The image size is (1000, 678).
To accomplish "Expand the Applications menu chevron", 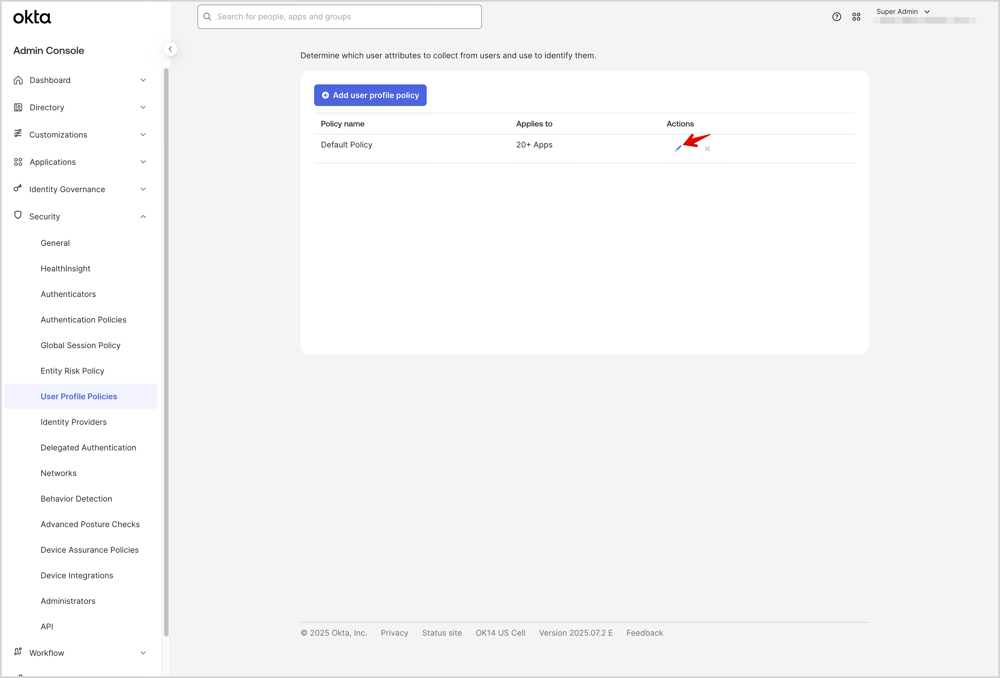I will tap(143, 162).
